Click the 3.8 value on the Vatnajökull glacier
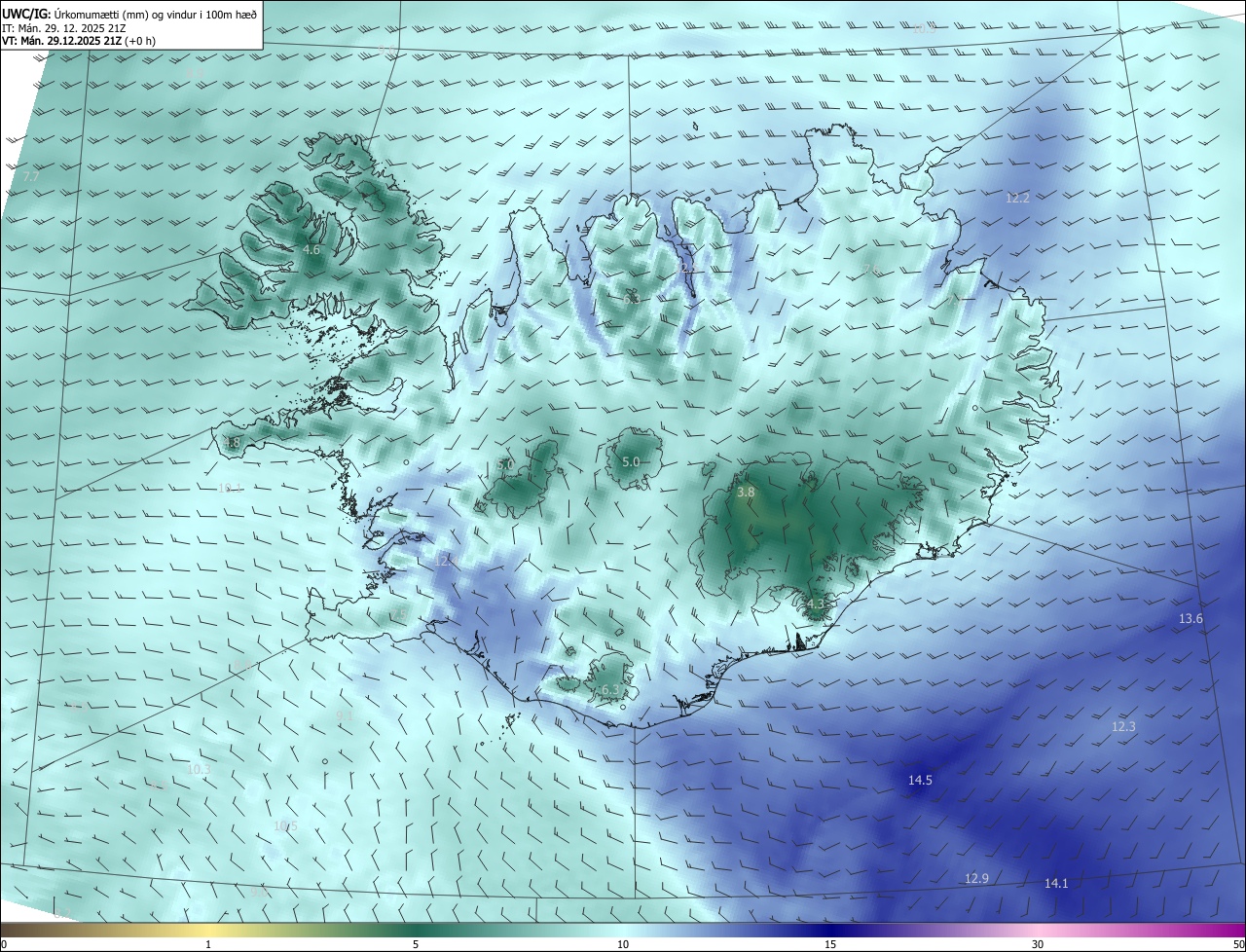 click(x=746, y=493)
